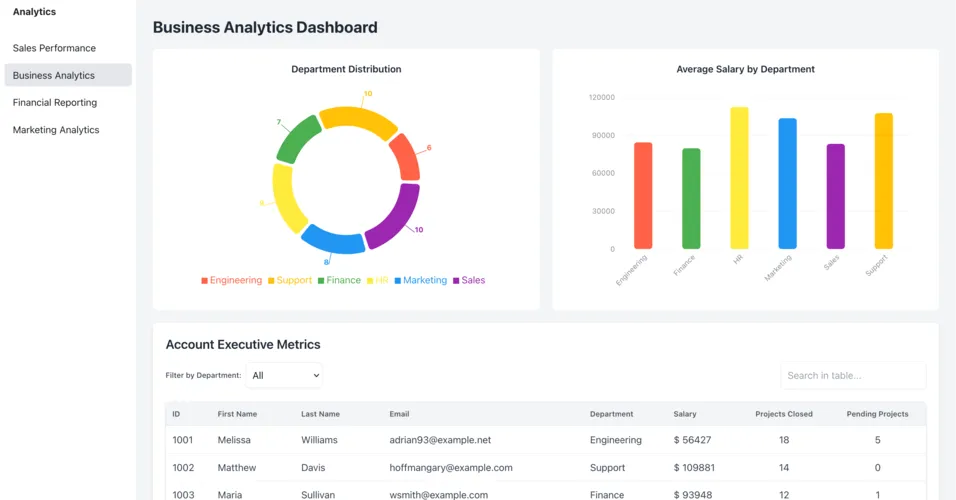This screenshot has width=956, height=500.
Task: Click first name Melissa
Action: [234, 440]
